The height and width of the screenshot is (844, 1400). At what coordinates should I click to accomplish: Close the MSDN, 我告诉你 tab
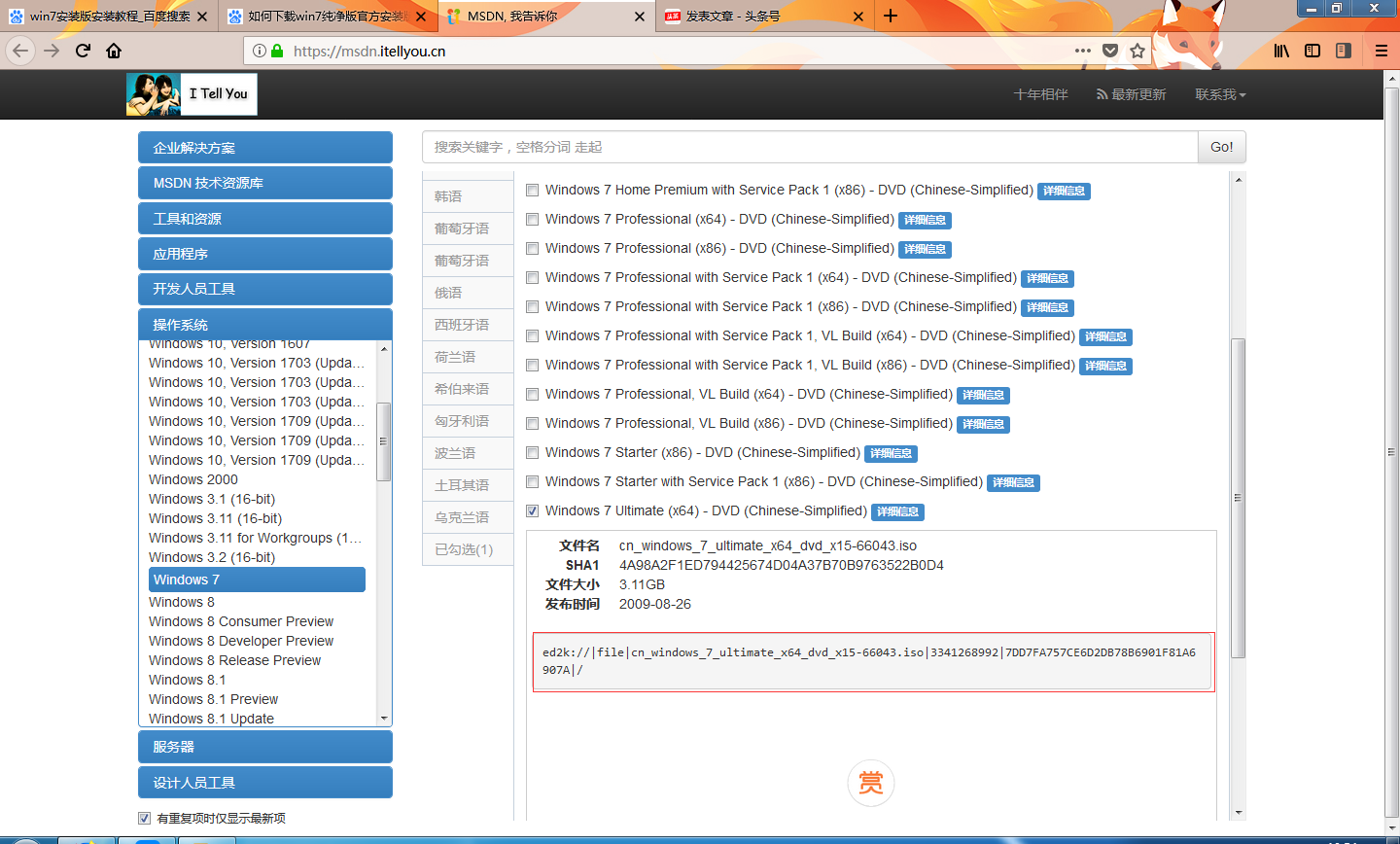tap(639, 17)
